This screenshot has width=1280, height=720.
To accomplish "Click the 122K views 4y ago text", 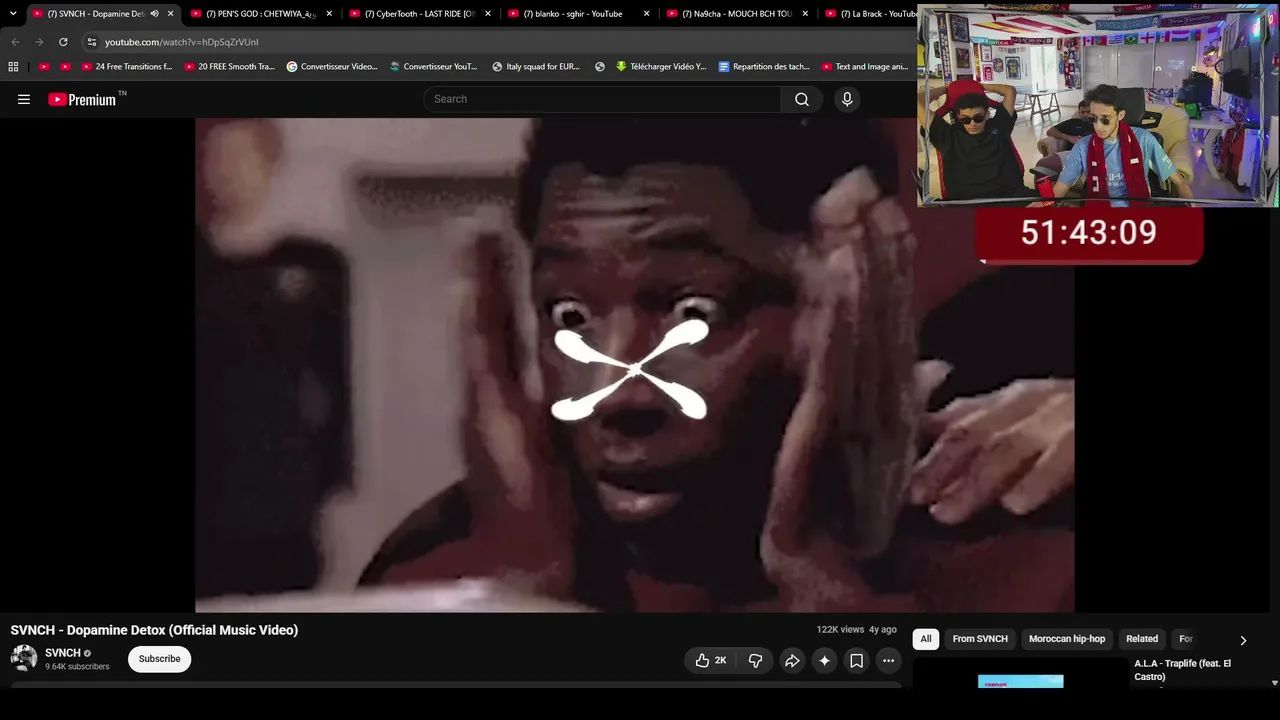I will pyautogui.click(x=856, y=630).
